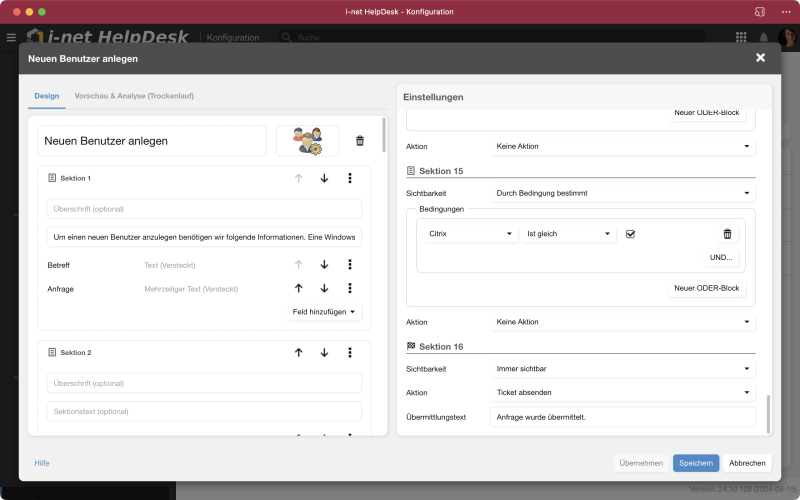Screen dimensions: 800x500
Task: Open the Betreff field options menu
Action: [x=349, y=264]
